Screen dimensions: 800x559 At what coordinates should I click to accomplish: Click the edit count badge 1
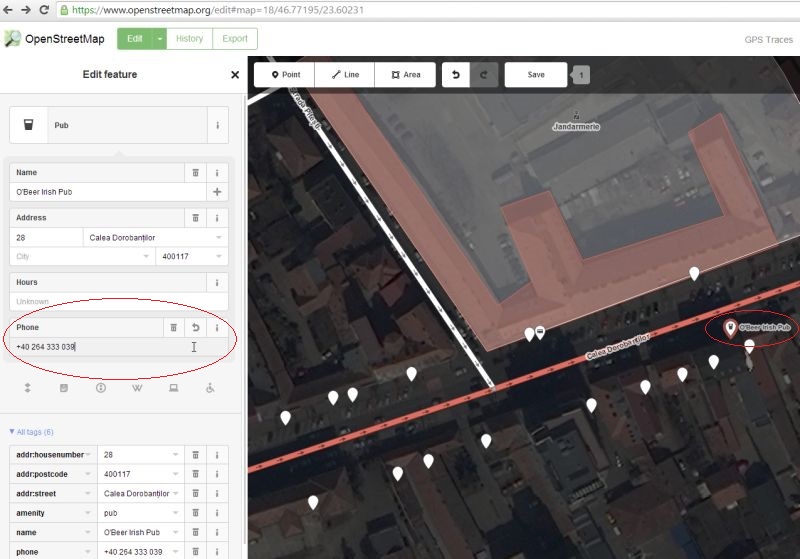tap(581, 75)
